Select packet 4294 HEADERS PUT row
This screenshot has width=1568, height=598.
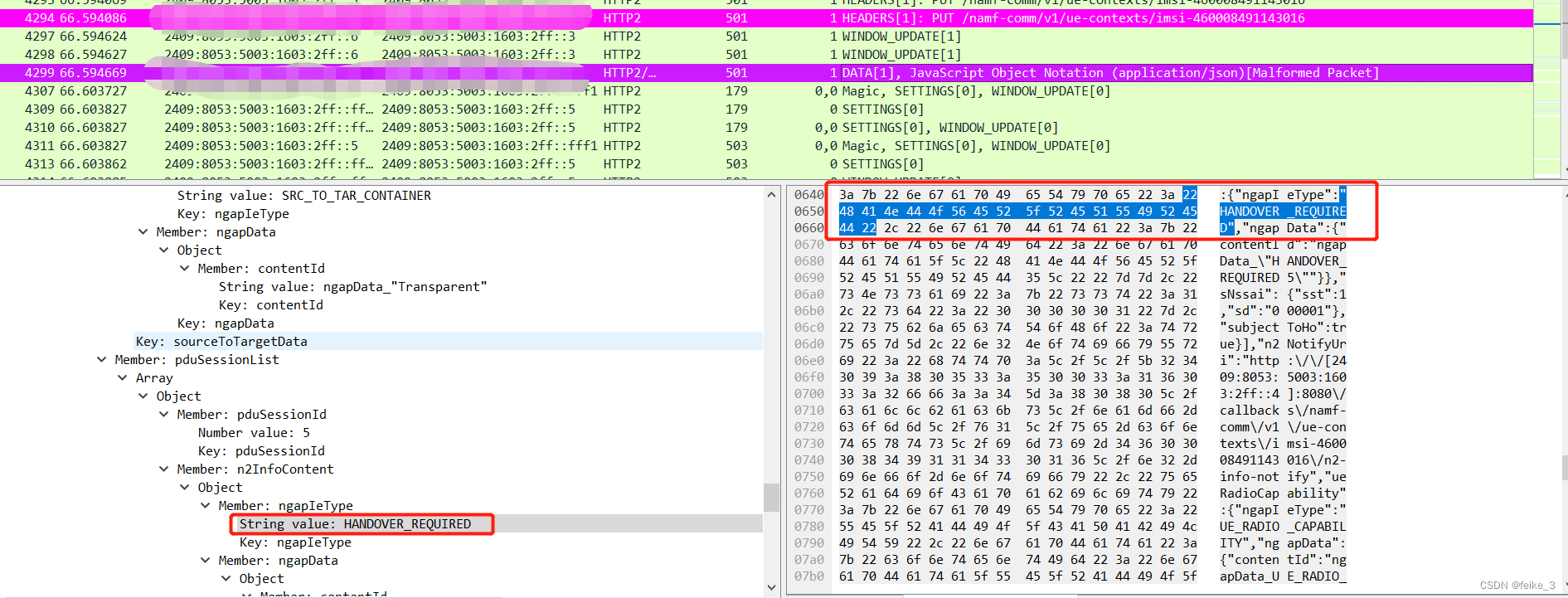[766, 18]
